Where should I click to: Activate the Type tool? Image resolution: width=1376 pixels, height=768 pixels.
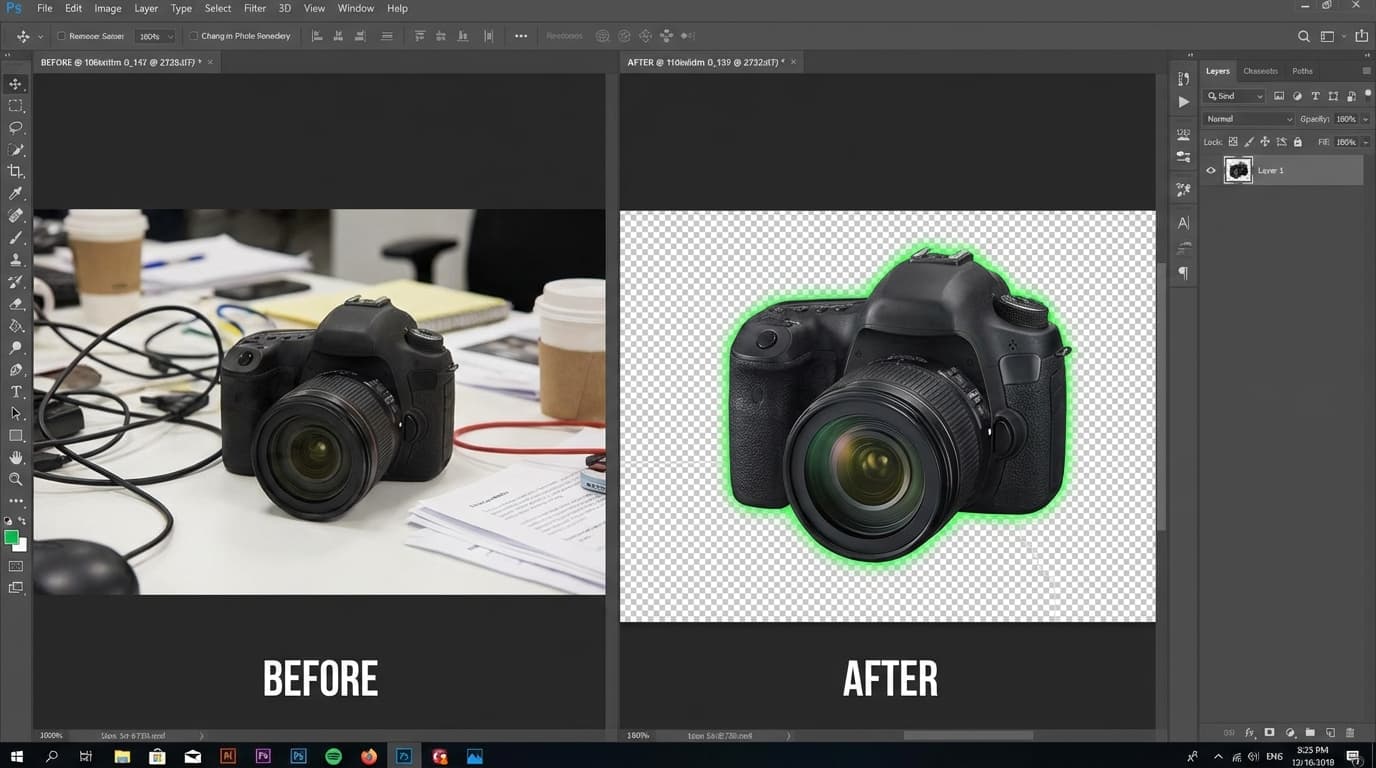click(15, 391)
